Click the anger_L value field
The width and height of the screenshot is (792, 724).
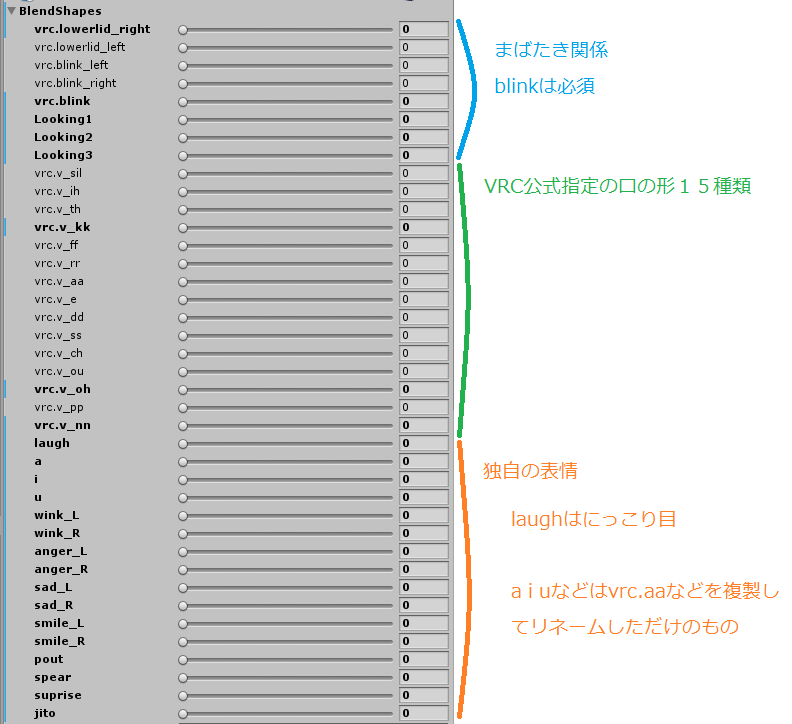pyautogui.click(x=423, y=552)
